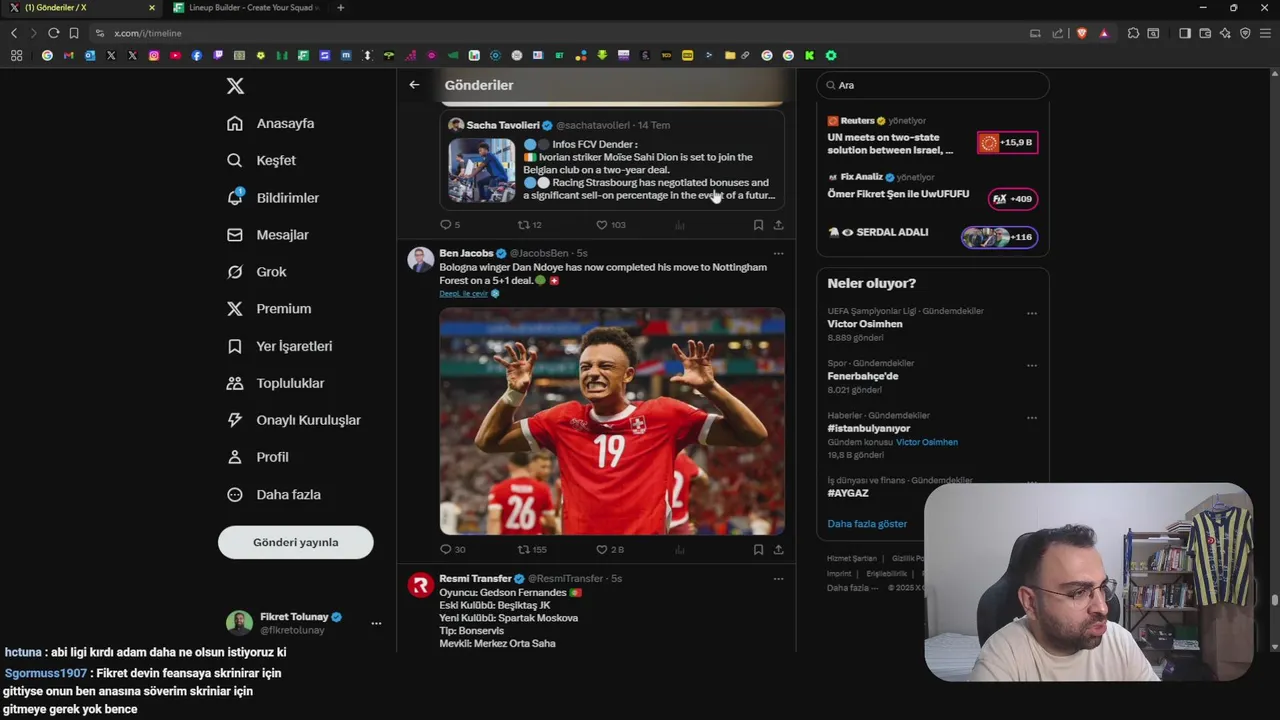This screenshot has height=720, width=1280.
Task: Reload the page
Action: click(53, 33)
